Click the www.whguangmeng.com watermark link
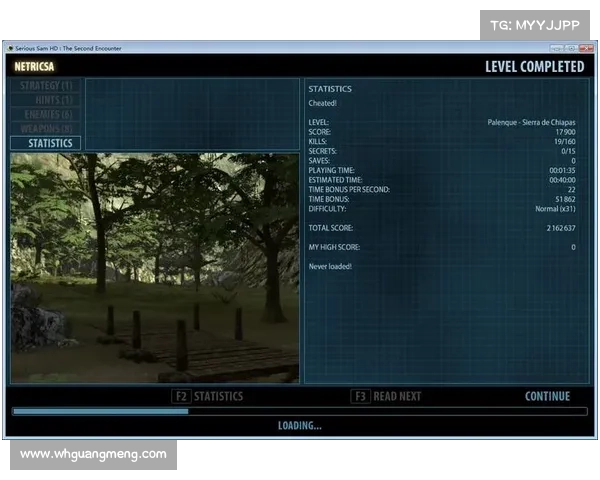Viewport: 600px width, 480px height. click(93, 454)
